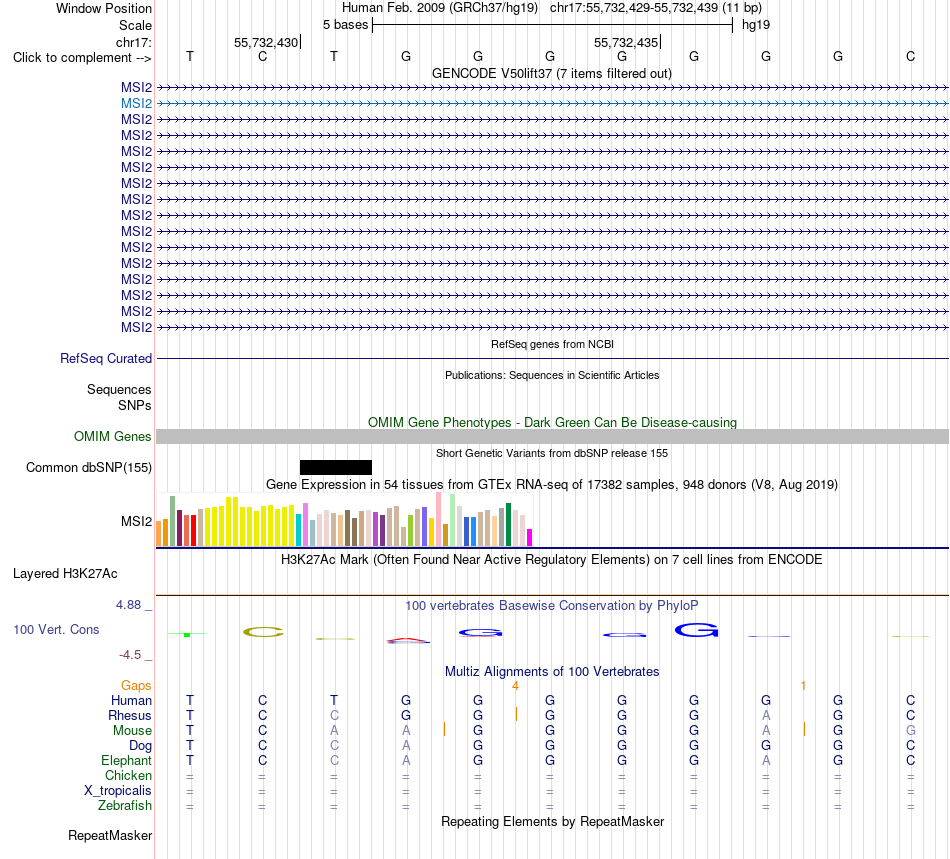The width and height of the screenshot is (950, 859).
Task: Click the GTEx 'Gene Expression in 54 tissues' title
Action: (552, 485)
